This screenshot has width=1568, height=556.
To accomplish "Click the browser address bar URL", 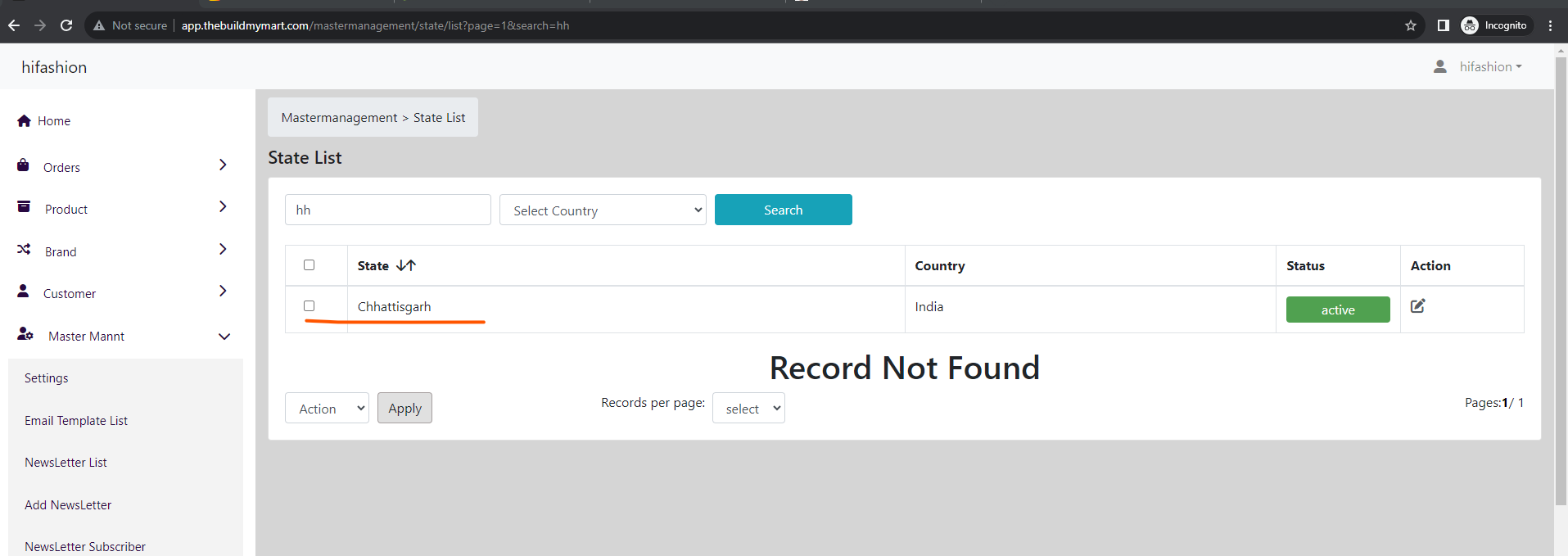I will pyautogui.click(x=375, y=25).
